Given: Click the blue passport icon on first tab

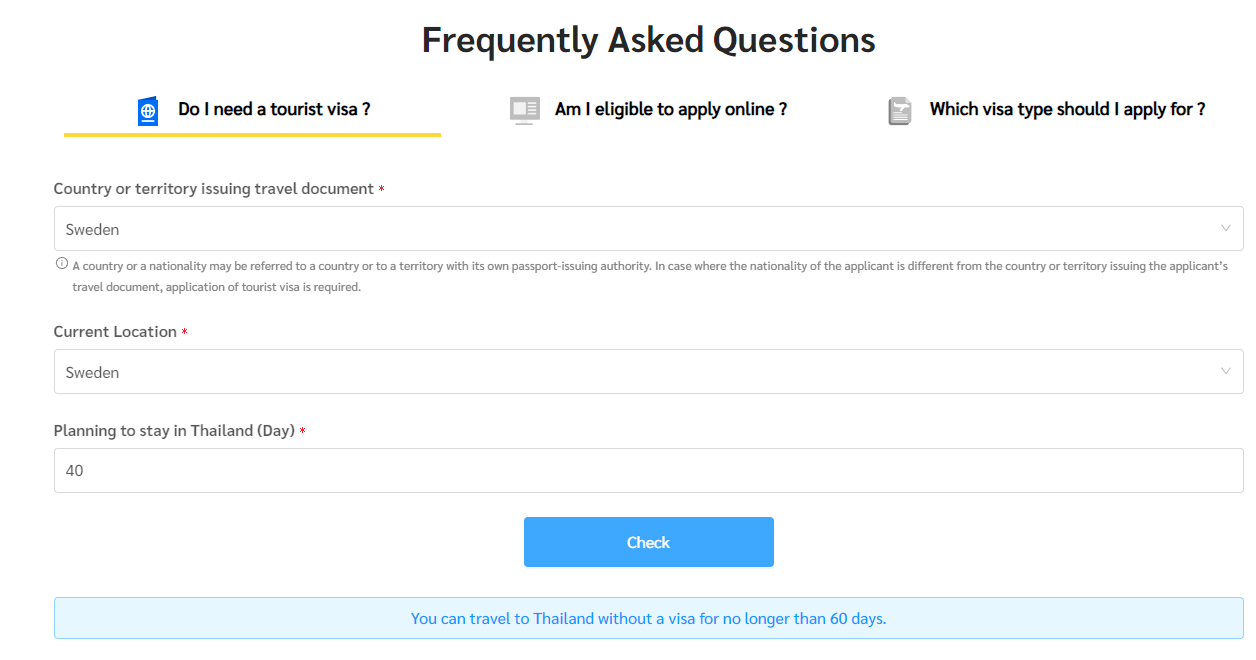Looking at the screenshot, I should pyautogui.click(x=148, y=111).
